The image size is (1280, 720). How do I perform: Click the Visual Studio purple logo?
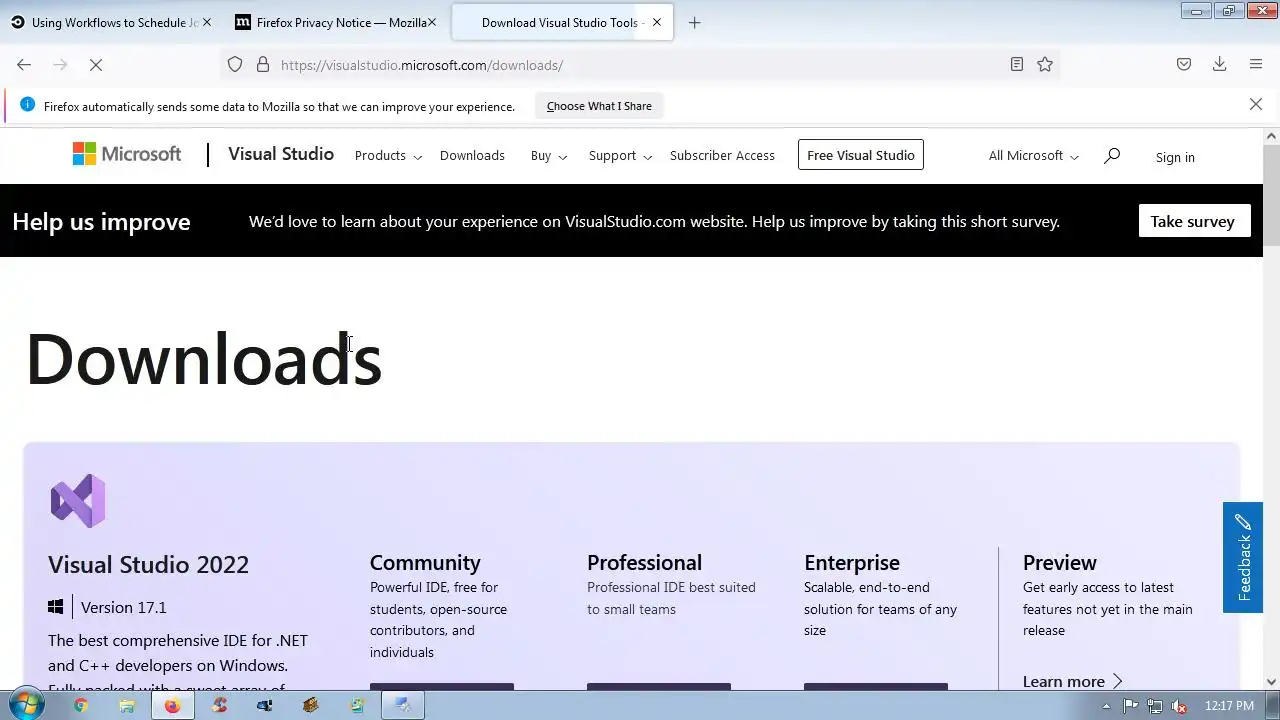(x=78, y=501)
